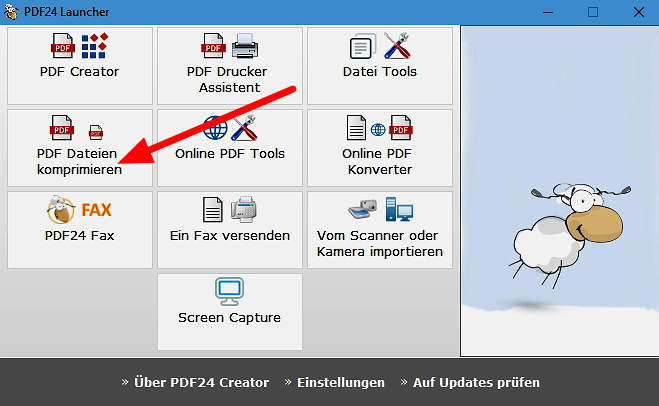The width and height of the screenshot is (659, 406).
Task: Click the blue grid squares icon in PDF Creator
Action: 95,46
